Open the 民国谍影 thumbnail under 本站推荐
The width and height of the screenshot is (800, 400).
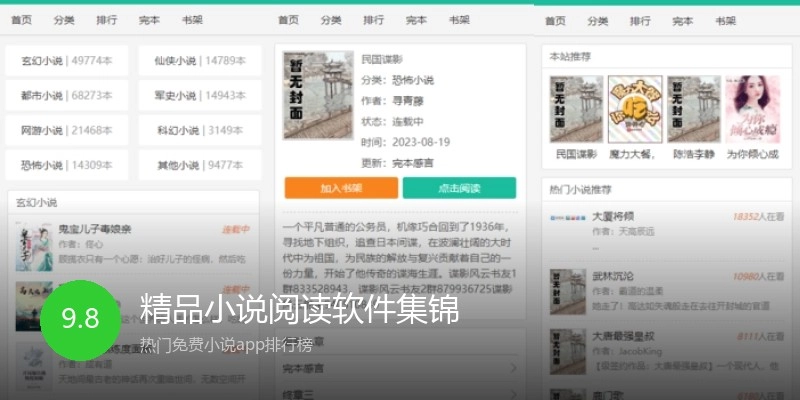[577, 109]
